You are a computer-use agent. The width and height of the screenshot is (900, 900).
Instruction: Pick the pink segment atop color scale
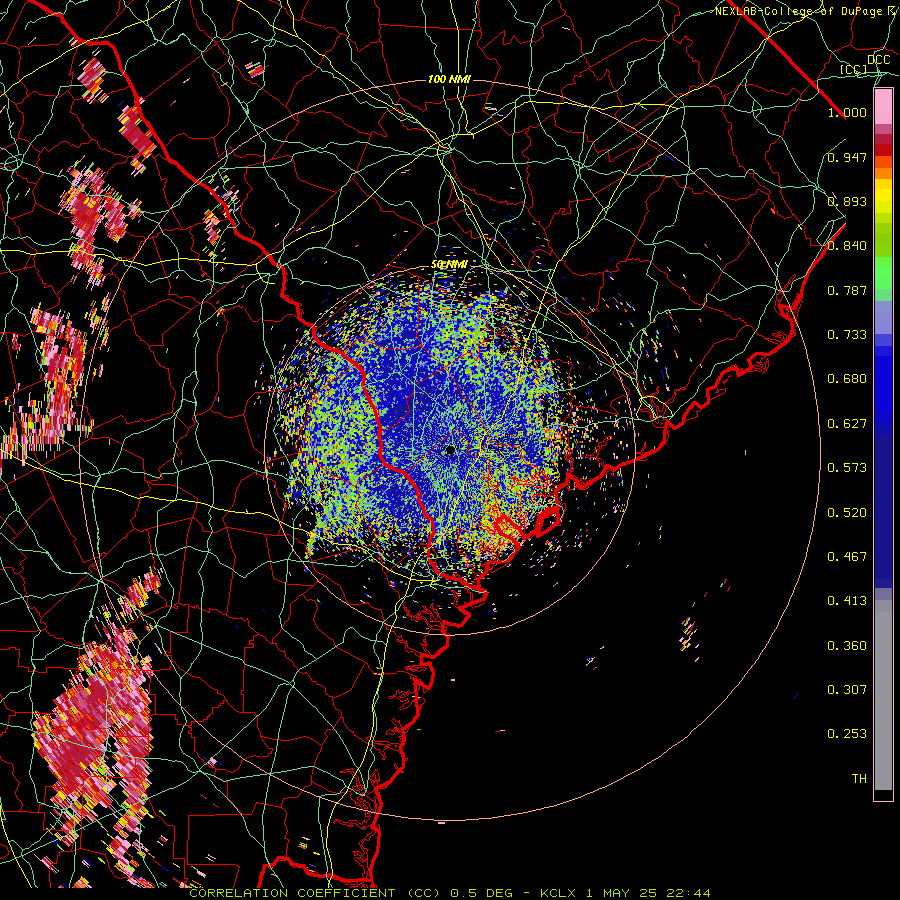883,107
